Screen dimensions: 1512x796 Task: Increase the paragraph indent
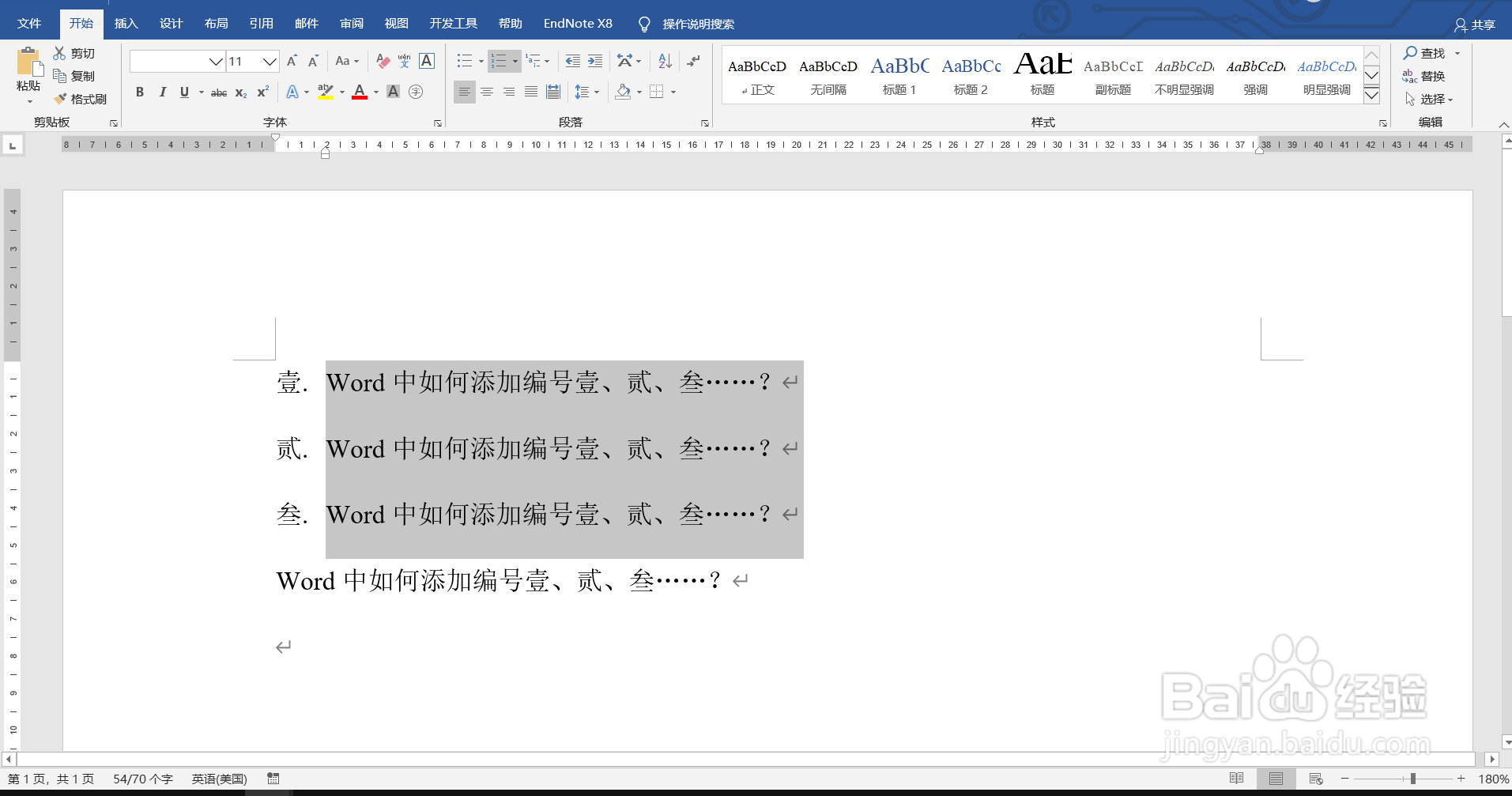point(595,61)
